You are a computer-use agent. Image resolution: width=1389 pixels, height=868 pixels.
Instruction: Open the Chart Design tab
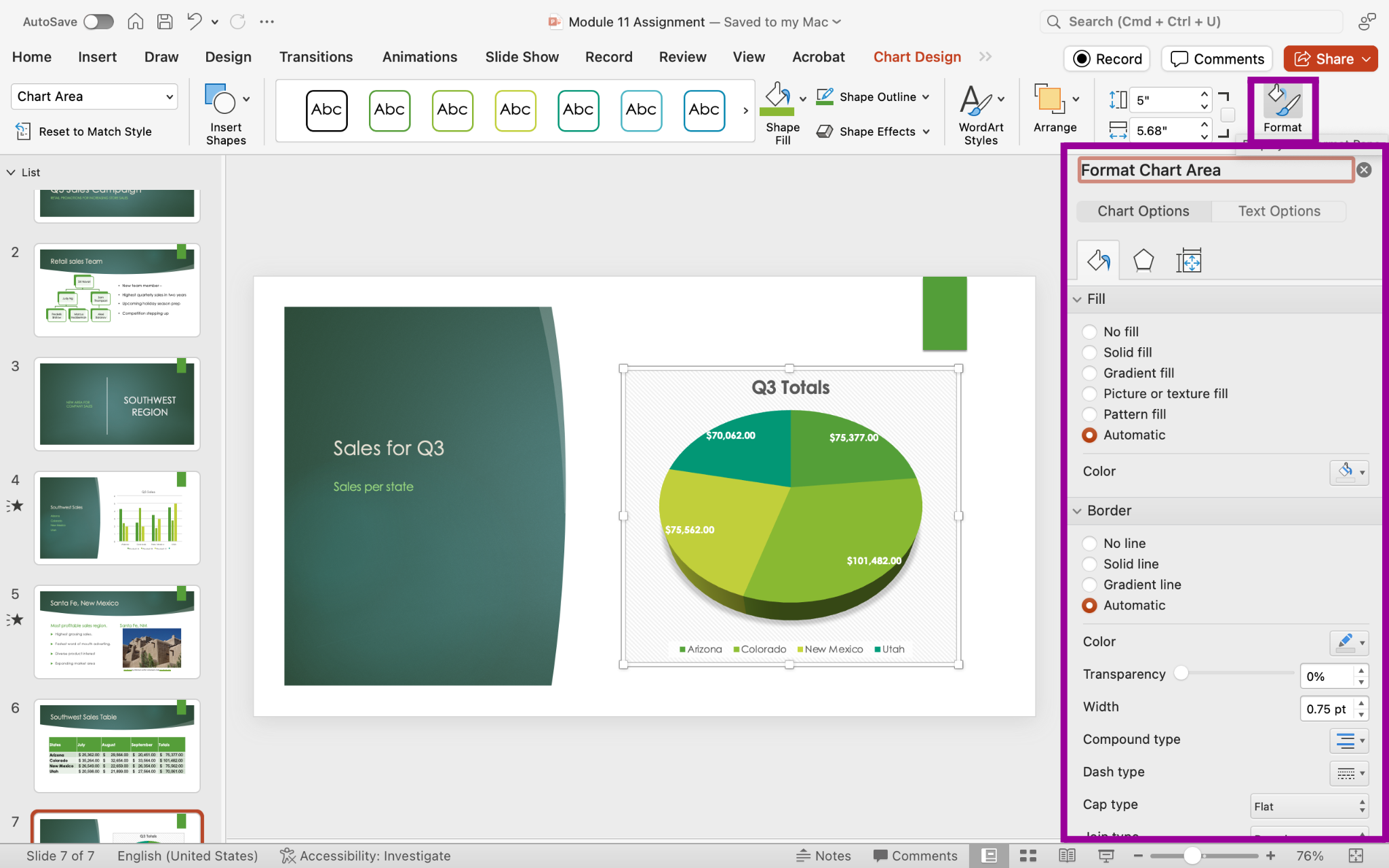coord(917,57)
